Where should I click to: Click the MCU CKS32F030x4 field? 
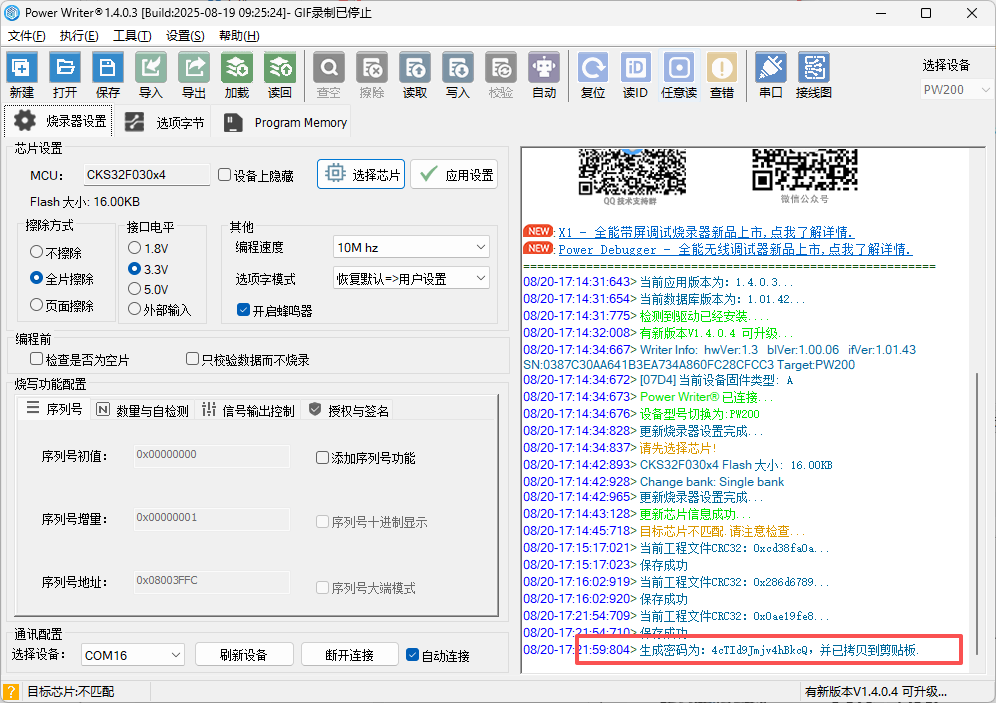[147, 175]
